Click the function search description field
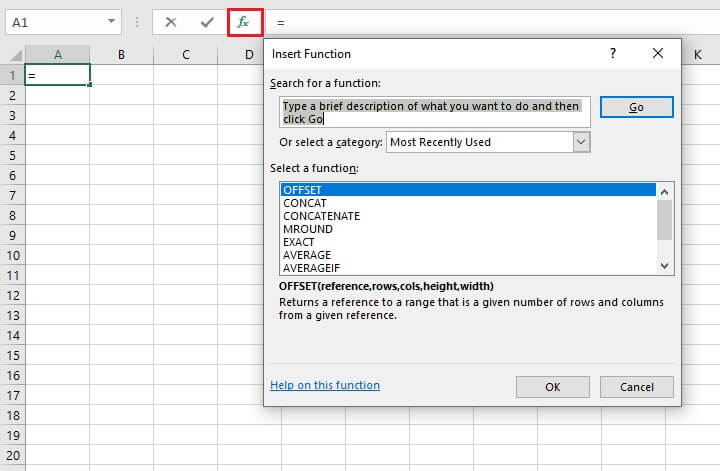Viewport: 720px width, 471px height. pyautogui.click(x=435, y=112)
